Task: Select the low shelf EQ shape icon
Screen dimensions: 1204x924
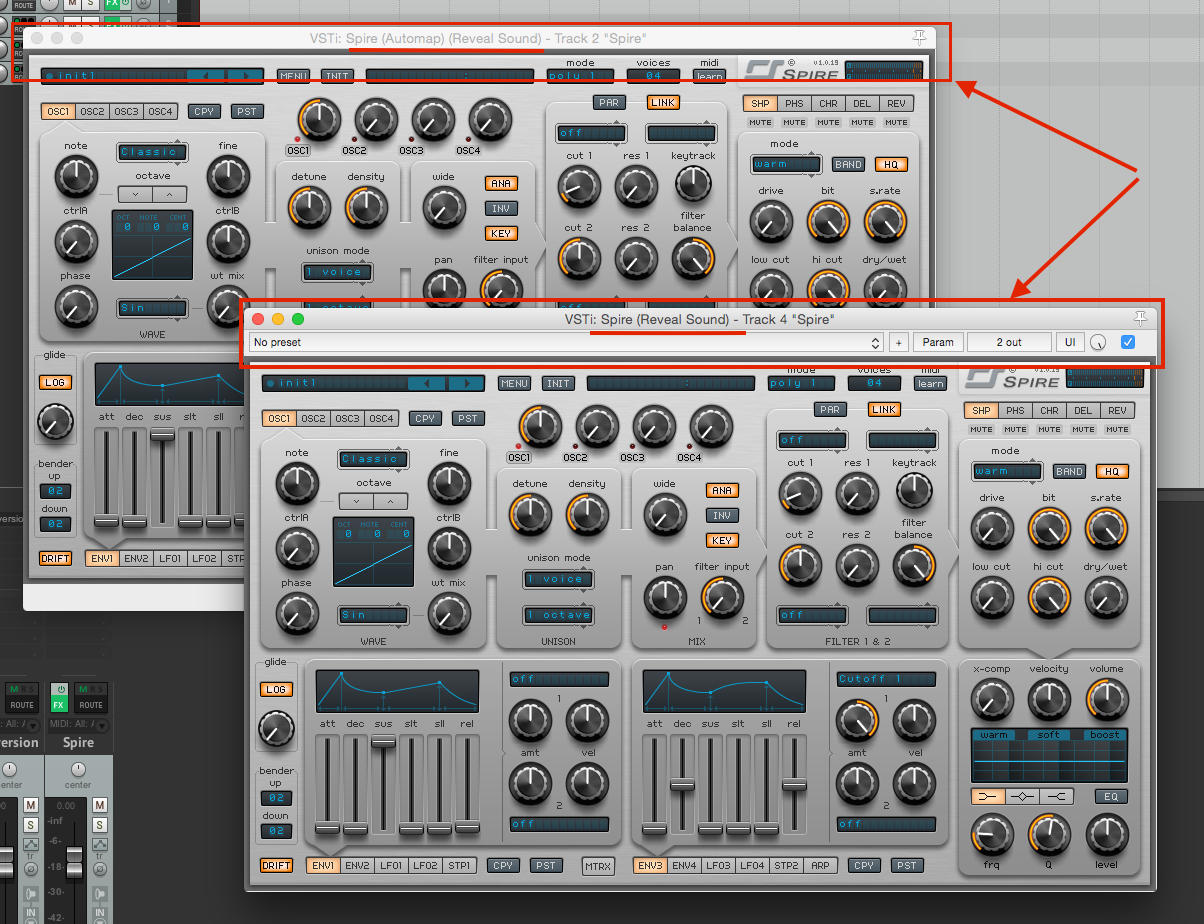Action: click(x=988, y=797)
